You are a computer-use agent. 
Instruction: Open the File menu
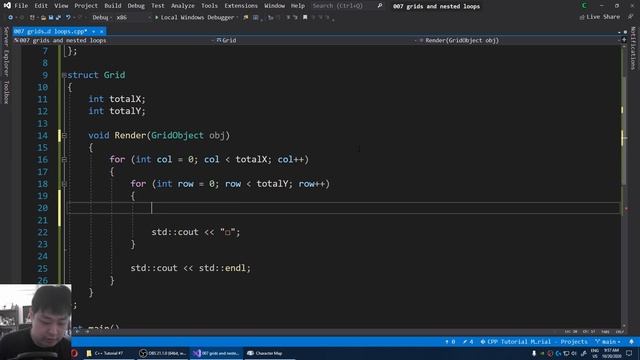click(x=21, y=6)
